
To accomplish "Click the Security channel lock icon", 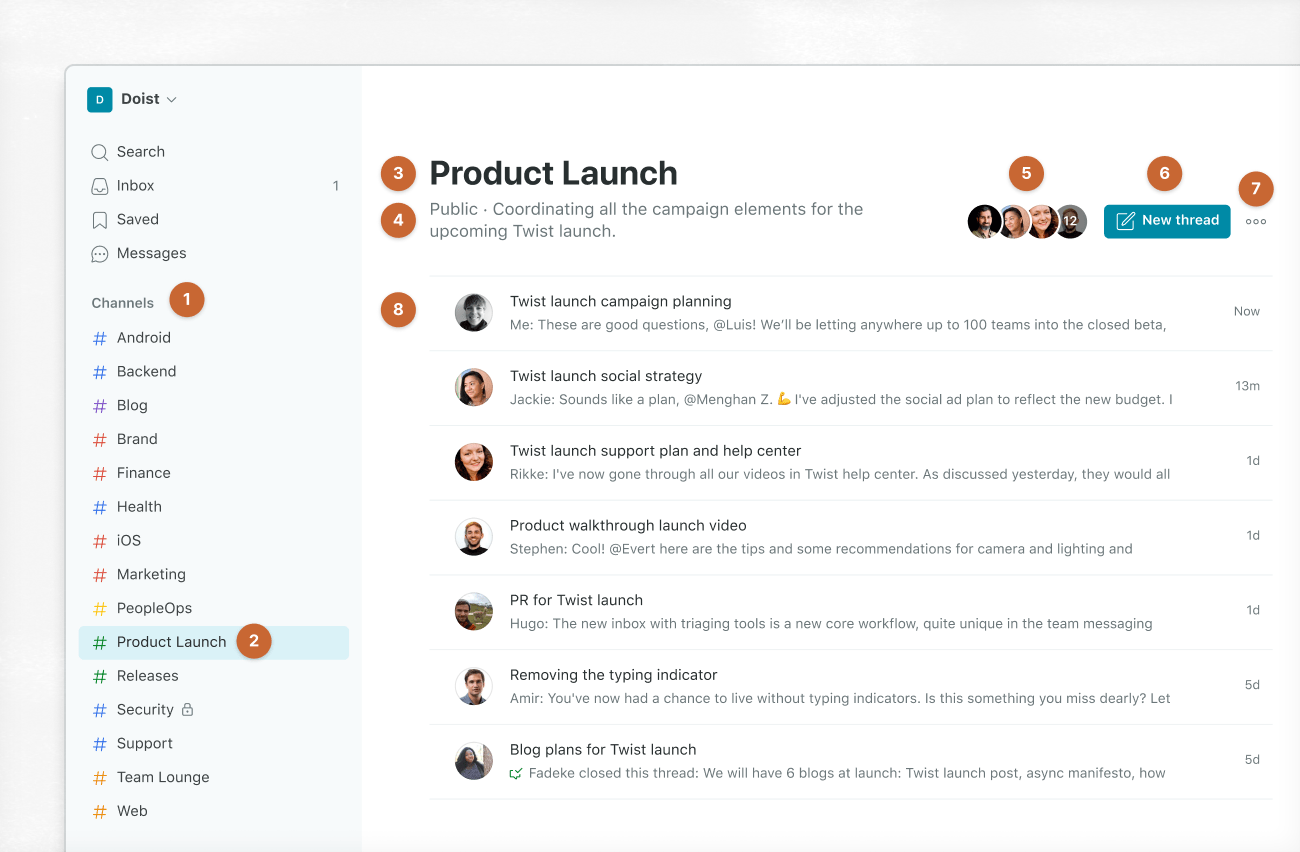I will coord(187,710).
